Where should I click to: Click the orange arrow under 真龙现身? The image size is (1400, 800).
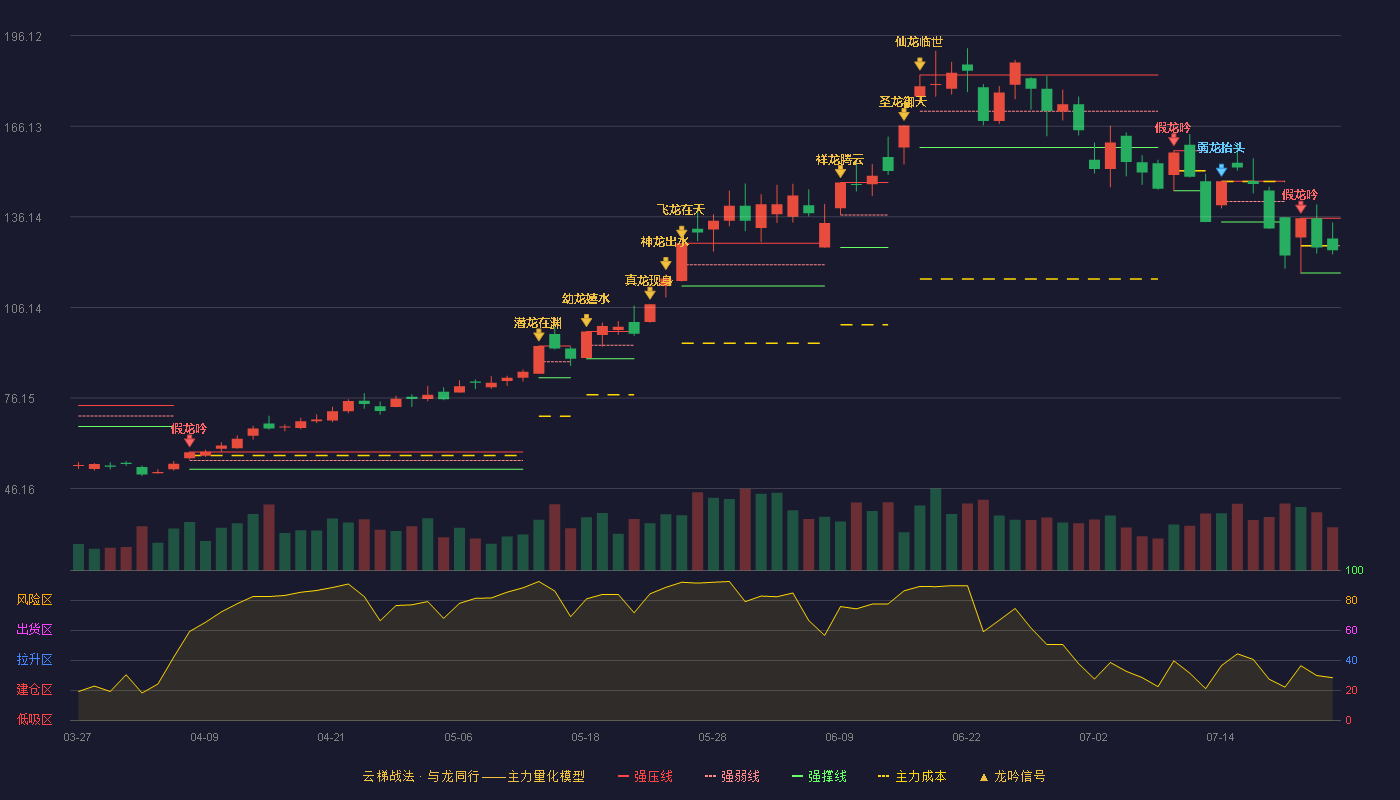649,293
